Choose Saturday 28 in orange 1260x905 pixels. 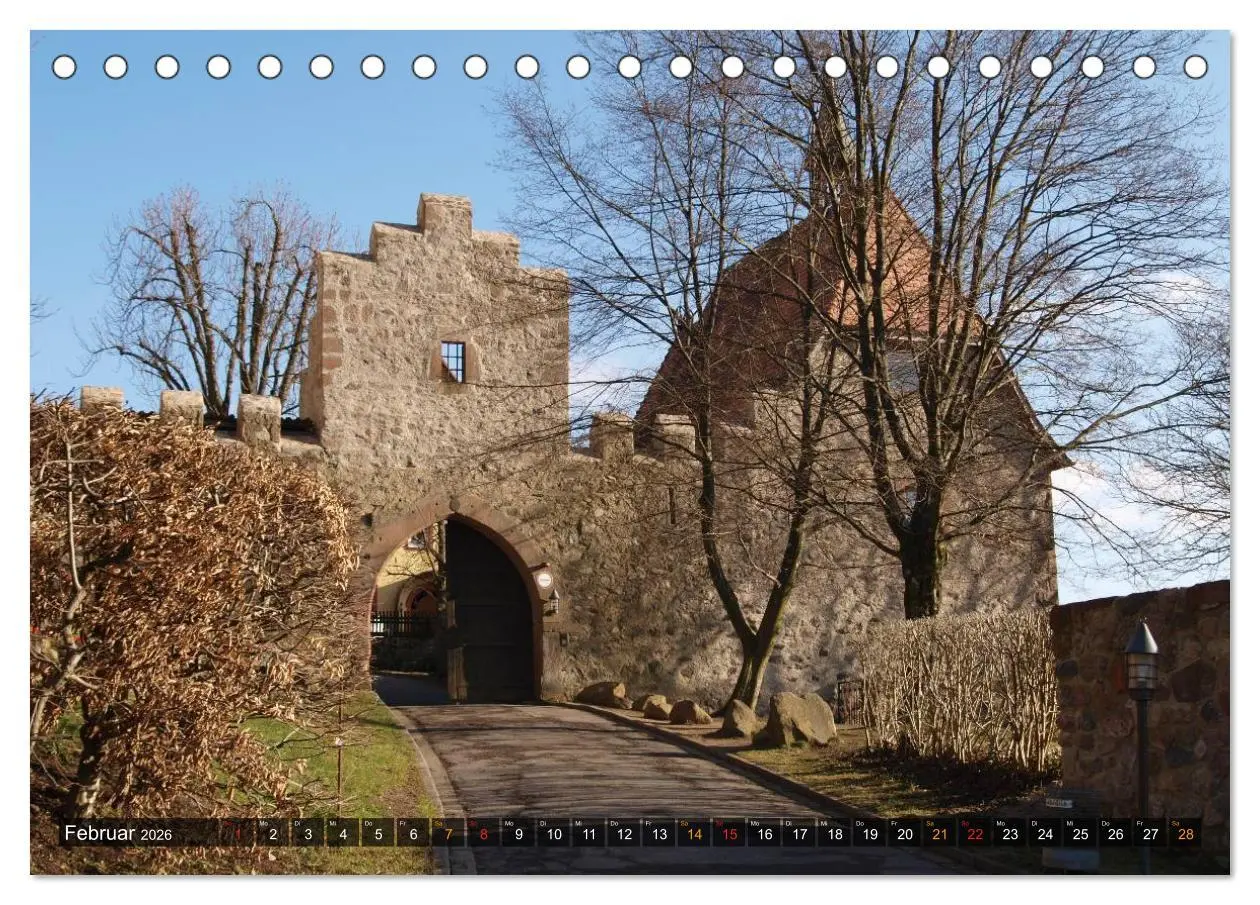tap(1185, 833)
